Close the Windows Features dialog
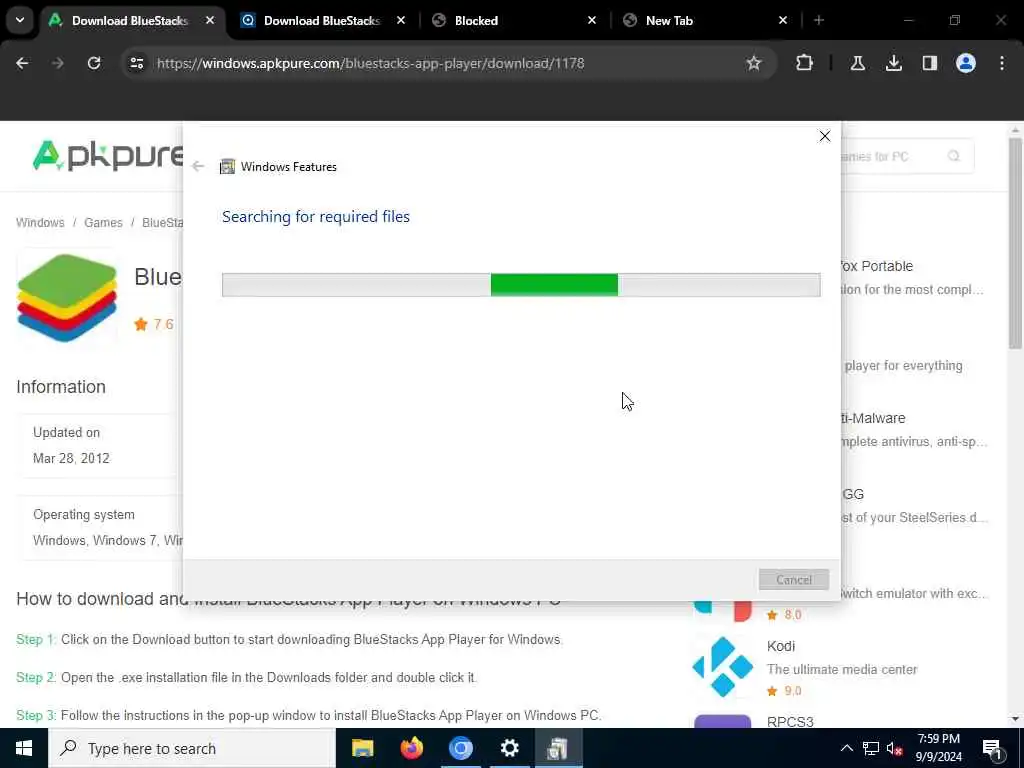Viewport: 1024px width, 768px height. click(825, 136)
